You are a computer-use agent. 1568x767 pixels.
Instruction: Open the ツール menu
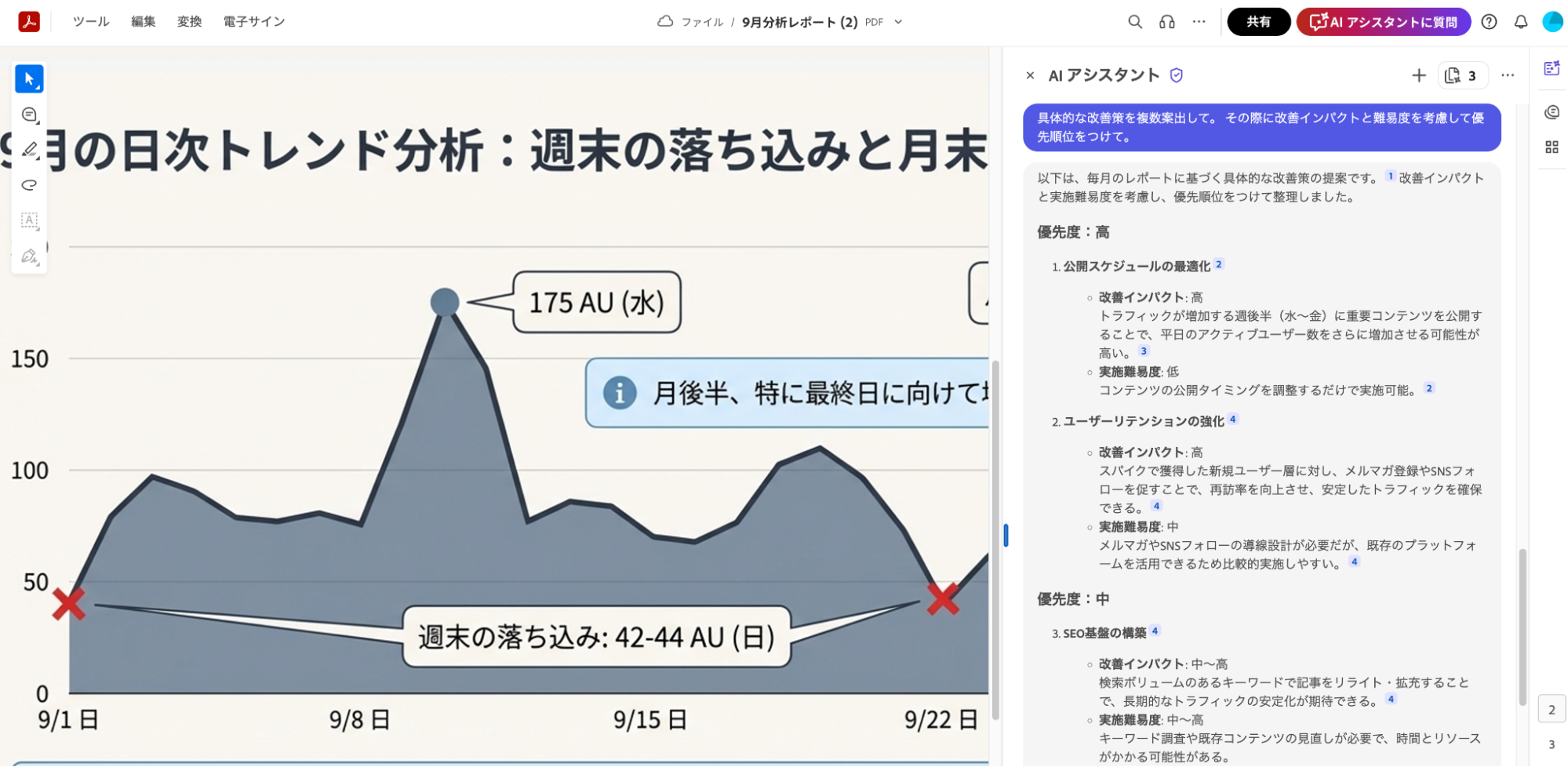tap(91, 22)
